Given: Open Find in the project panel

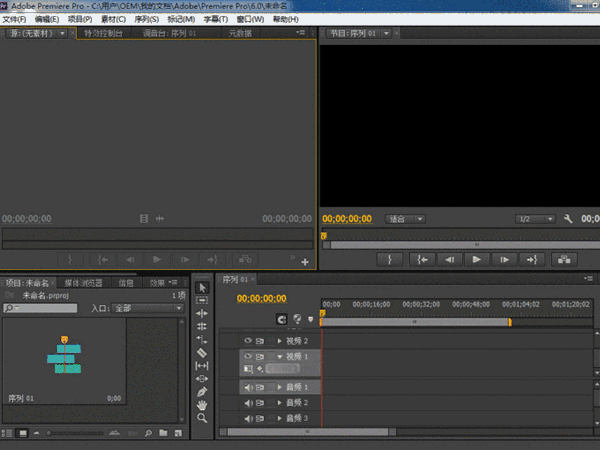Looking at the screenshot, I should pos(148,433).
